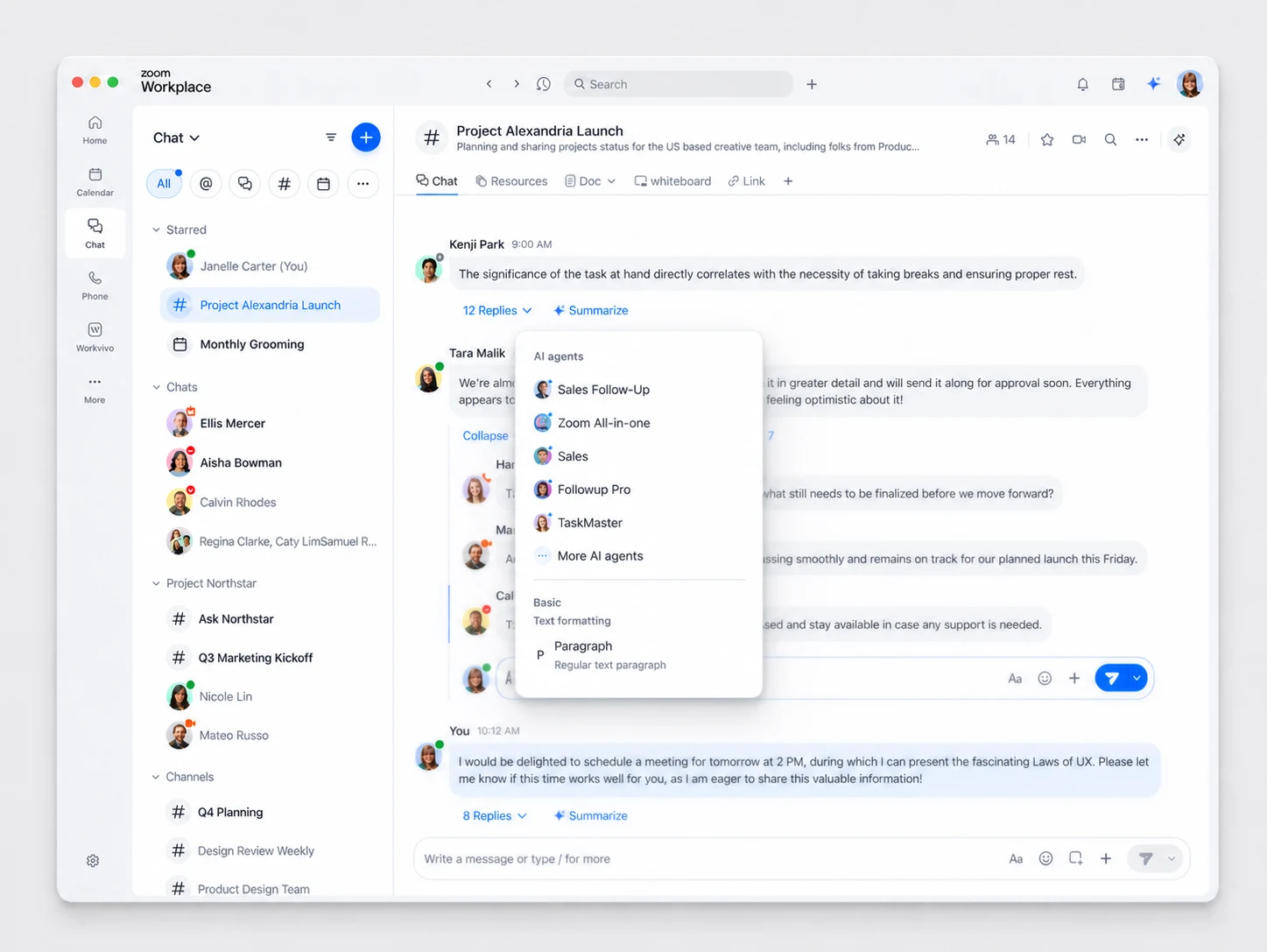Choose TaskMaster AI agent
The height and width of the screenshot is (952, 1267).
coord(638,523)
